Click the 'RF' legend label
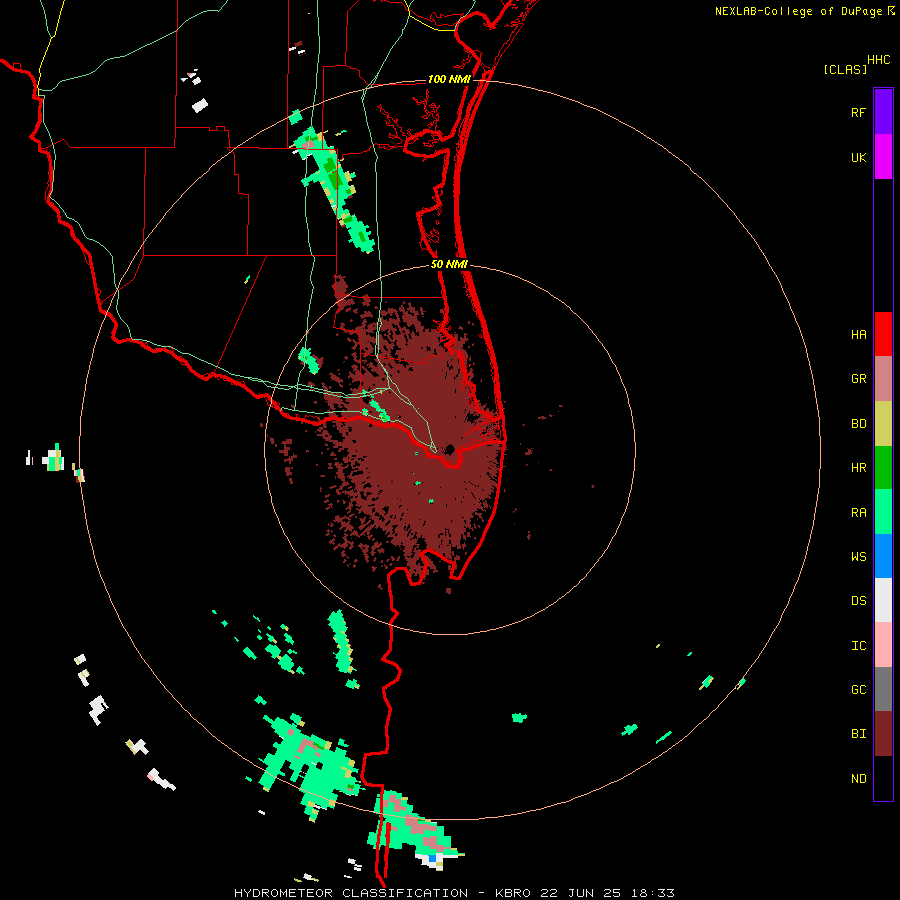This screenshot has height=900, width=900. [x=858, y=113]
